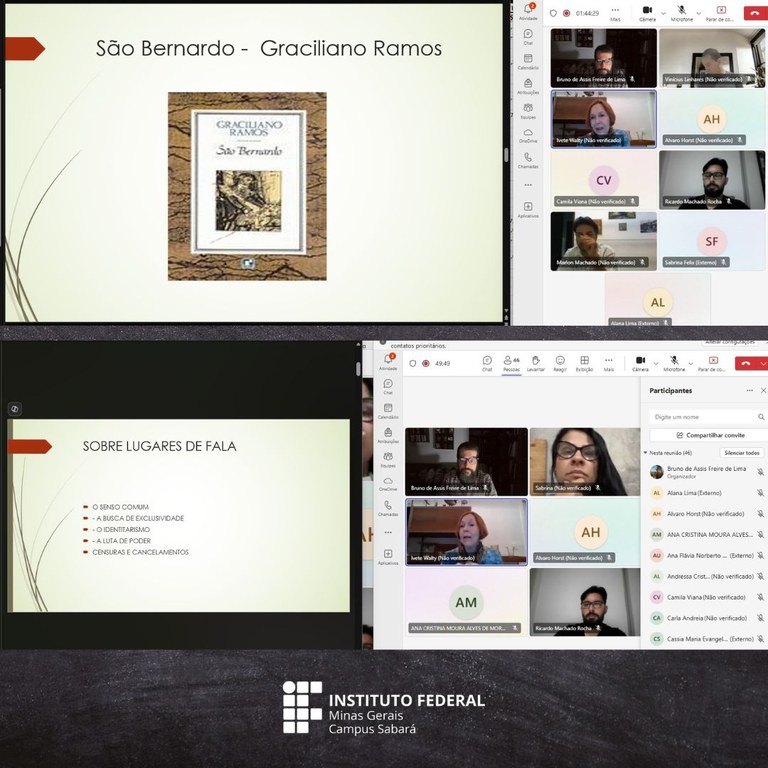This screenshot has height=768, width=768.
Task: Toggle the Câmera in the lower meeting toolbar
Action: tap(640, 362)
